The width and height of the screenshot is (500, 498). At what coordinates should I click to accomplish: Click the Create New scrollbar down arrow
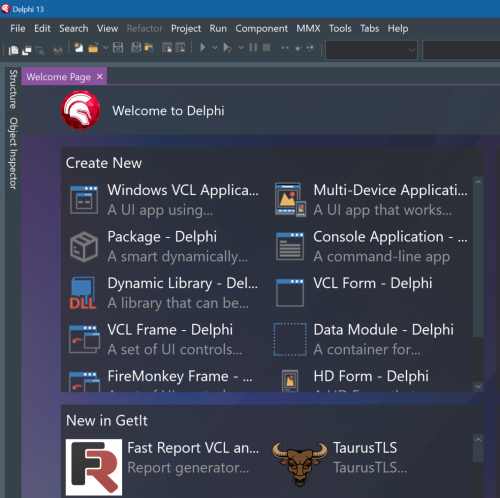point(478,387)
